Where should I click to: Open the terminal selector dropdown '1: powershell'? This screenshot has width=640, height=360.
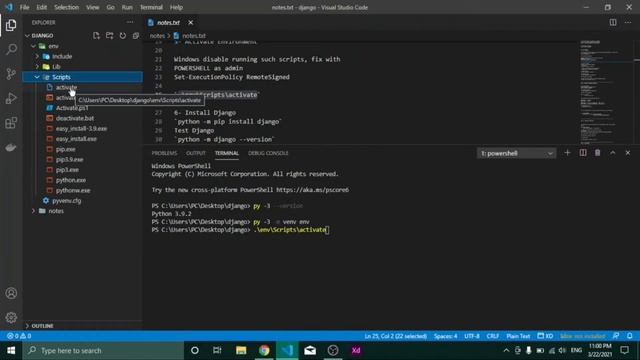coord(516,153)
